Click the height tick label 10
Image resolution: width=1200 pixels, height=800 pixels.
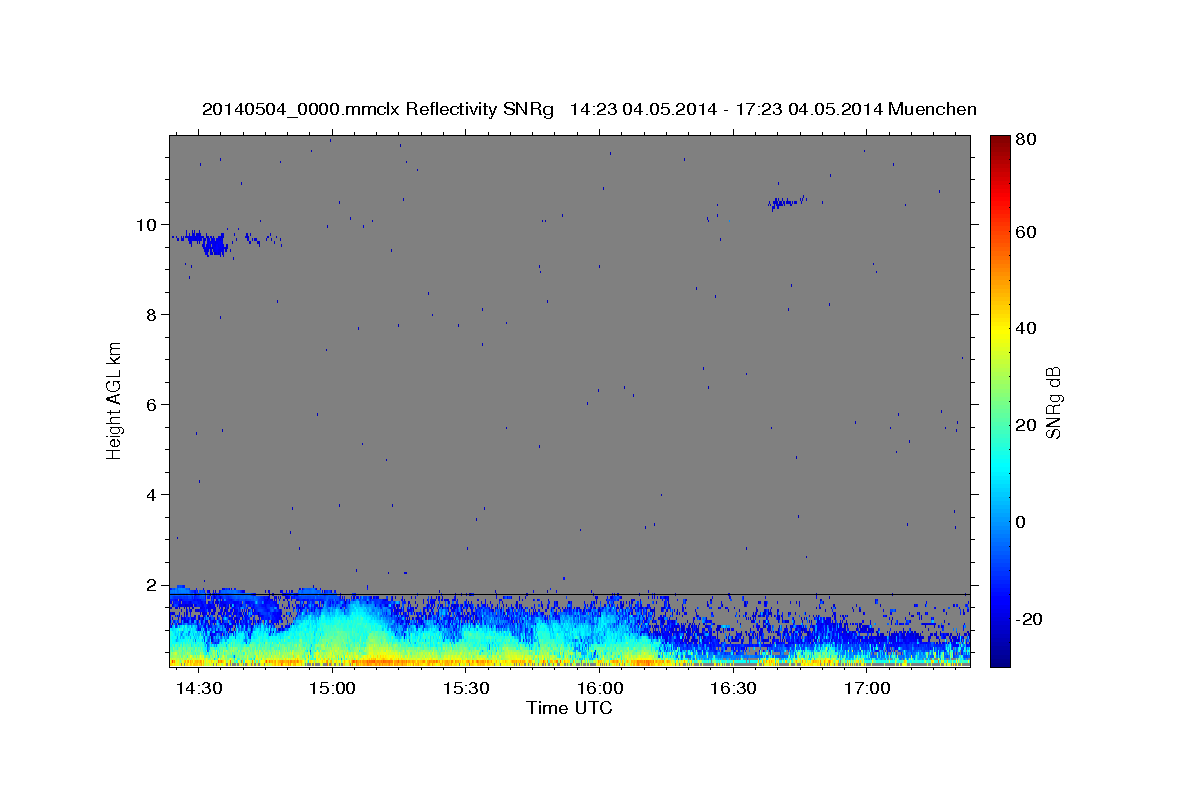pos(148,224)
